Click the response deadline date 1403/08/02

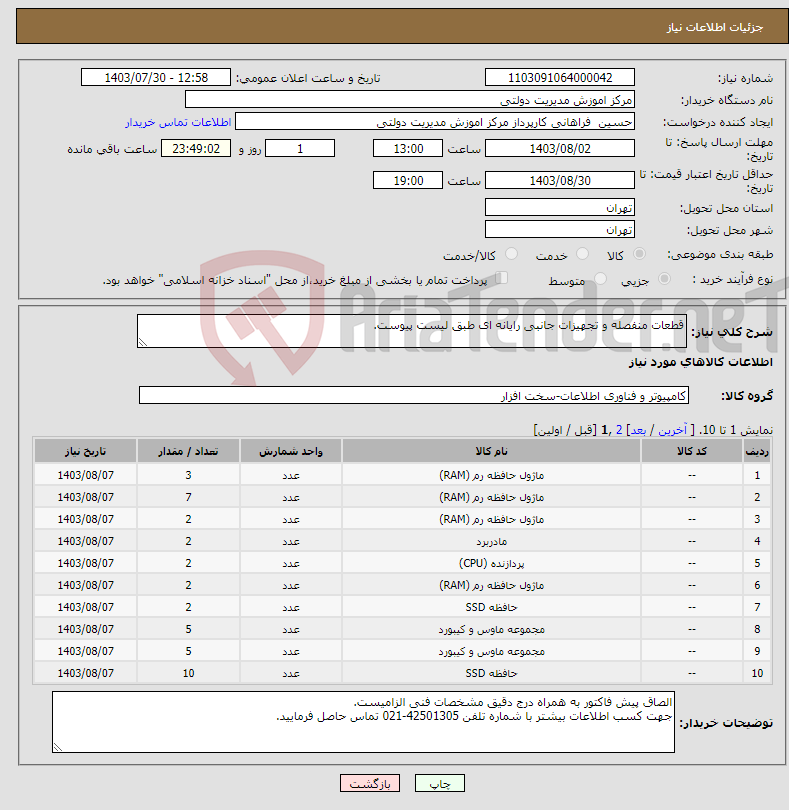point(560,149)
